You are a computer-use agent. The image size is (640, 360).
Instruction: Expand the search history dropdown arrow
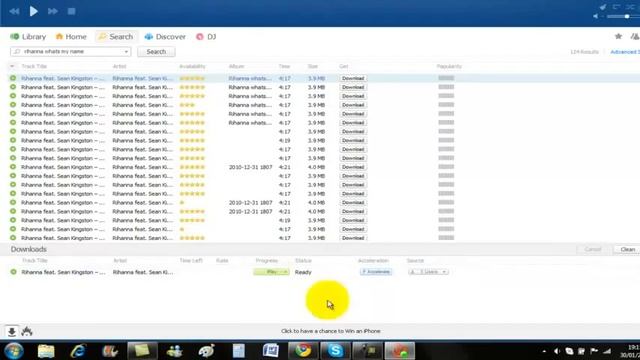pyautogui.click(x=126, y=52)
